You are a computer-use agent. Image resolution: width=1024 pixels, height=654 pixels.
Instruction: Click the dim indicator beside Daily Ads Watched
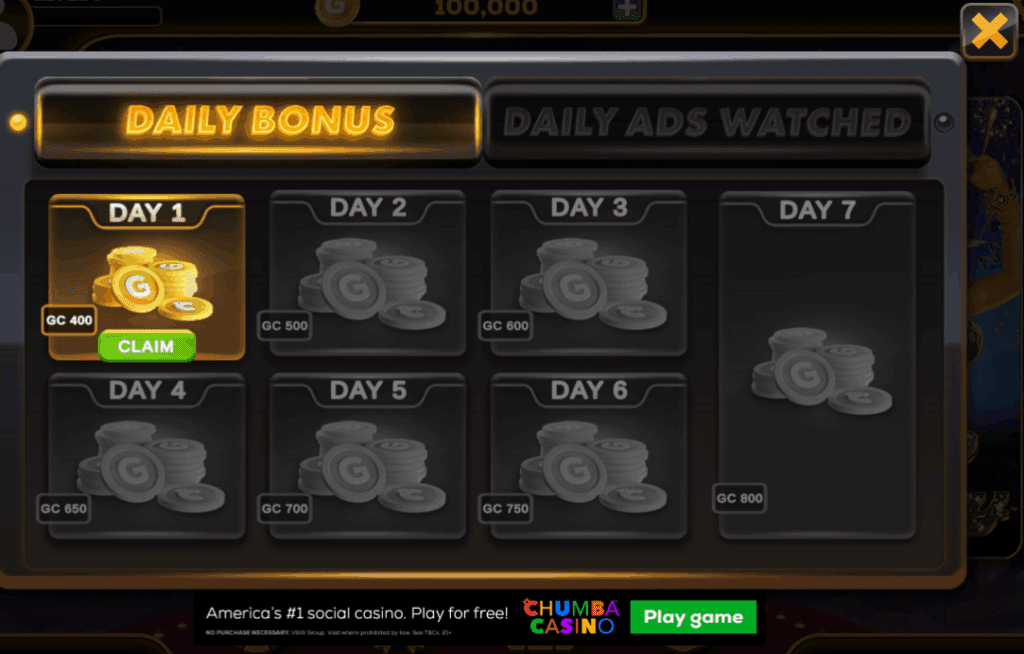(944, 122)
